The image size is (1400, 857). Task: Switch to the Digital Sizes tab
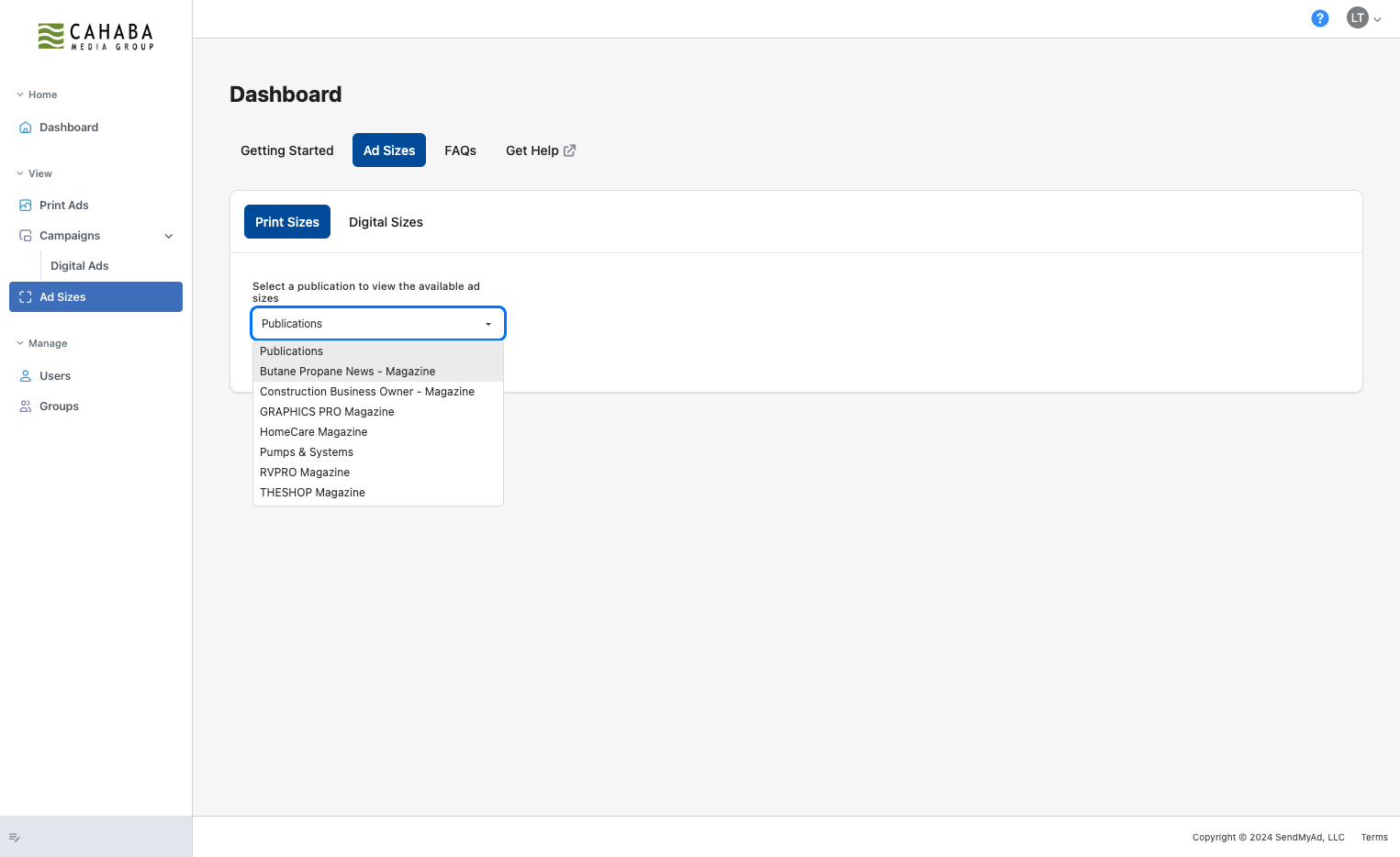[x=386, y=222]
